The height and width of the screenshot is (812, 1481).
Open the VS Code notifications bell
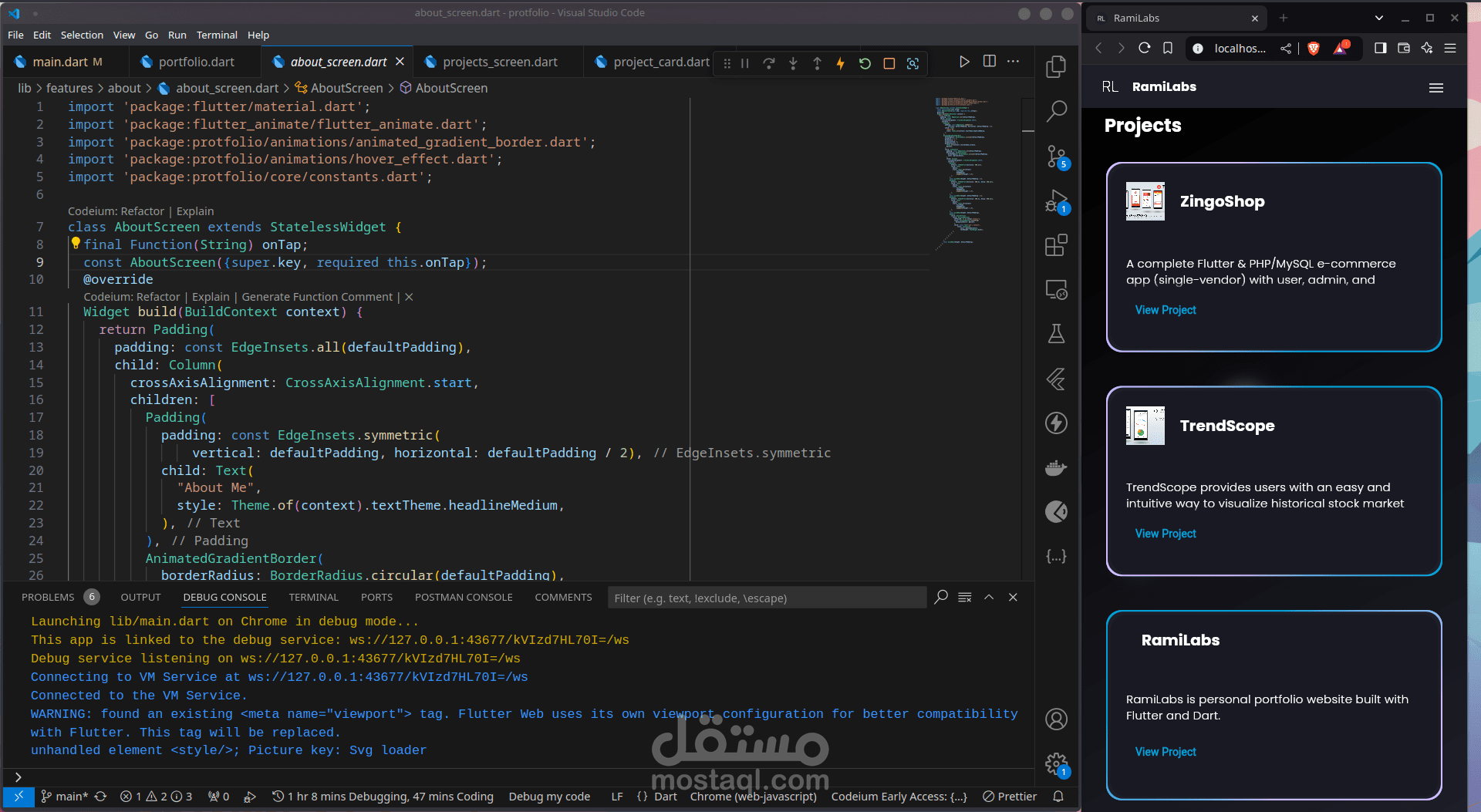tap(1058, 797)
